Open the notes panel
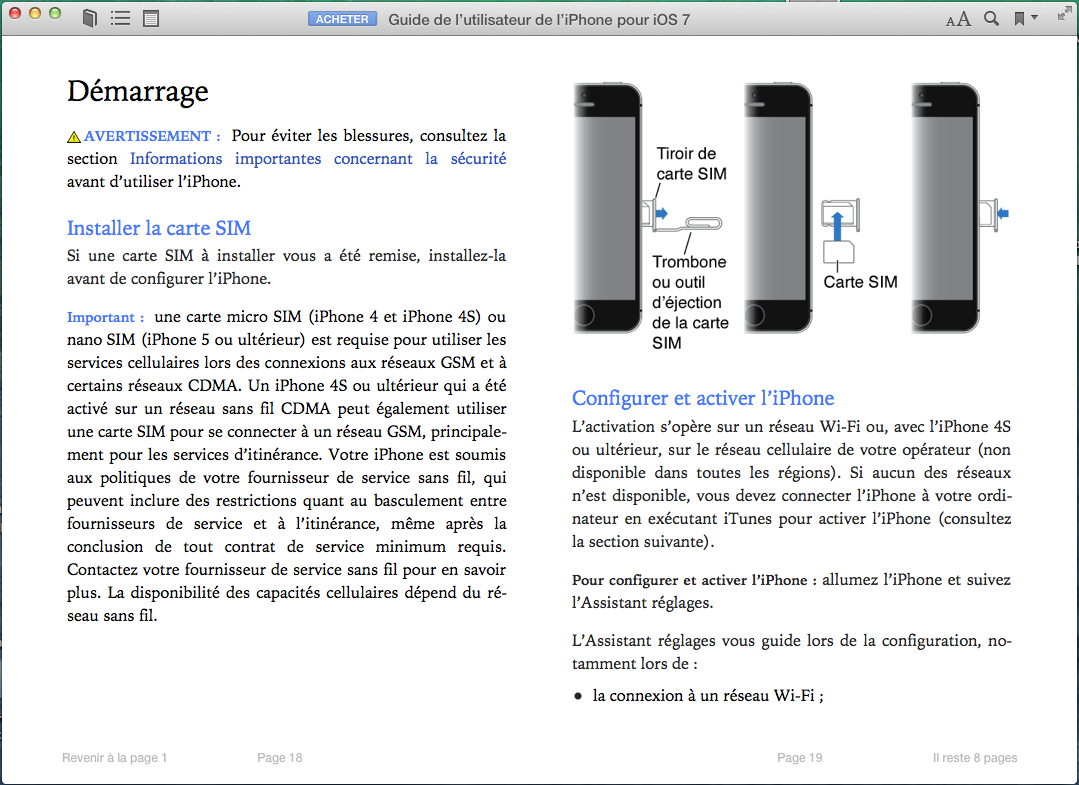 [151, 19]
